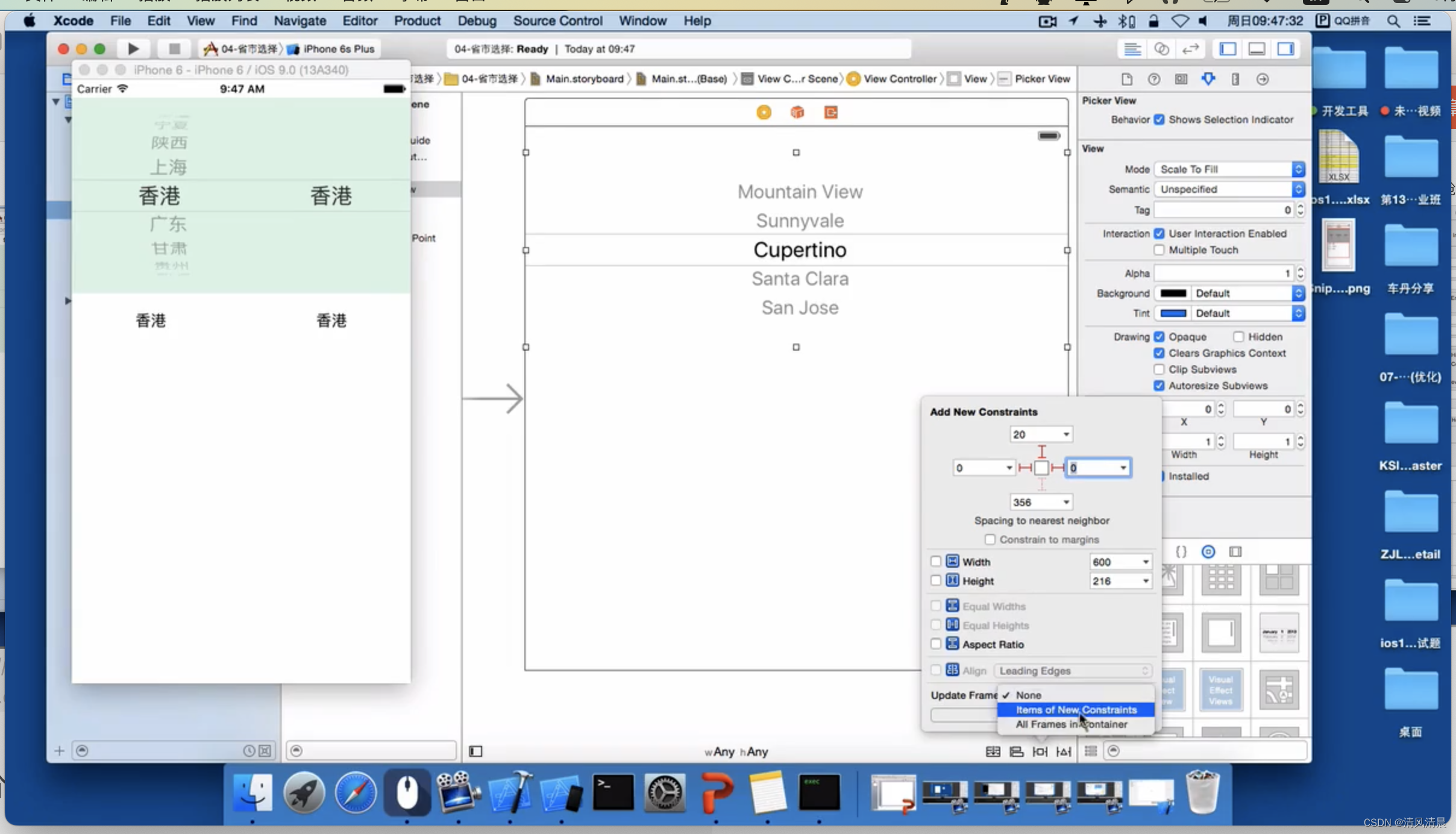The image size is (1456, 834).
Task: Toggle User Interaction Enabled checkbox
Action: click(x=1159, y=233)
